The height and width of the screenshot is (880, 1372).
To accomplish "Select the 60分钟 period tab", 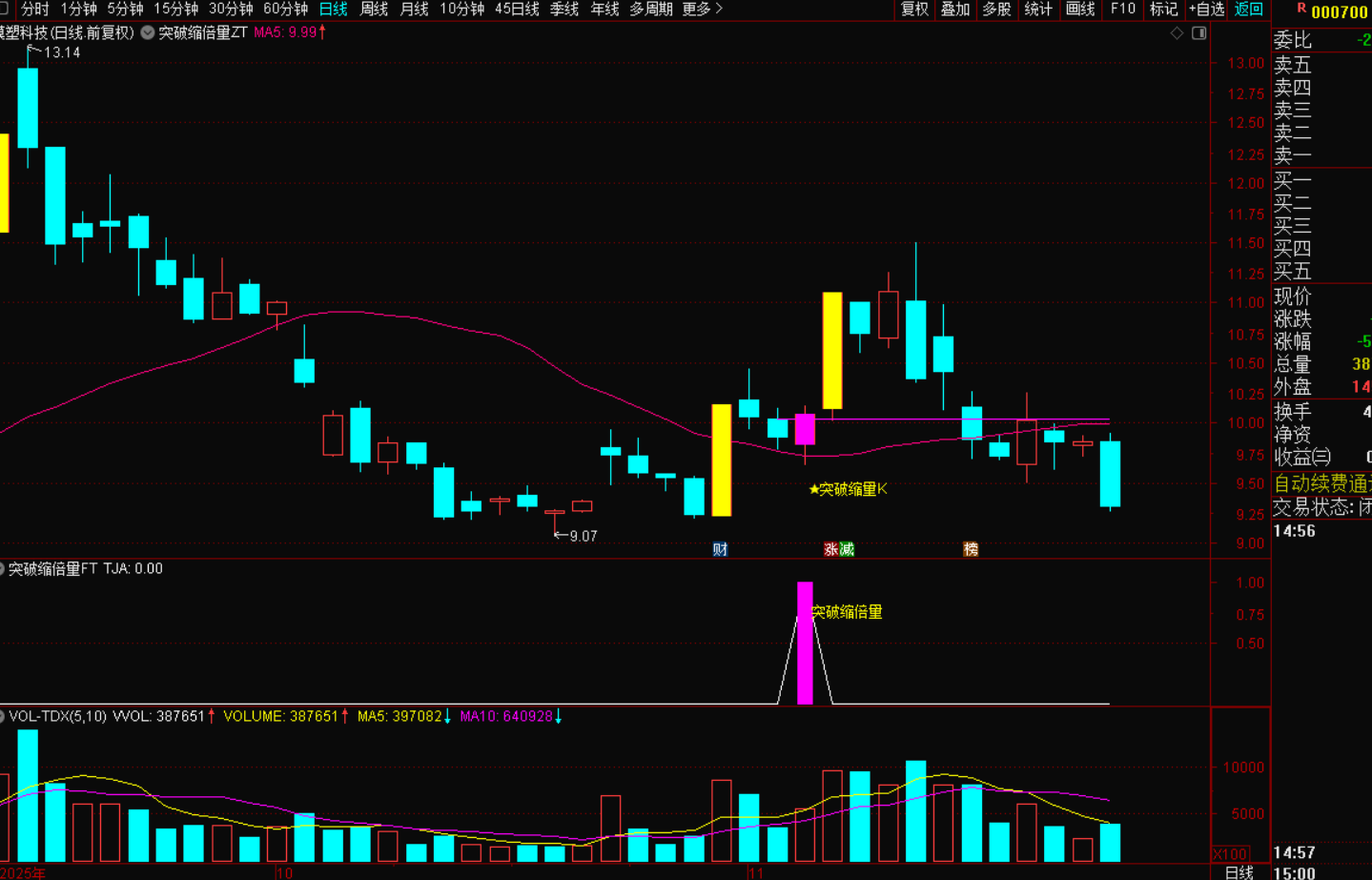I will coord(285,9).
